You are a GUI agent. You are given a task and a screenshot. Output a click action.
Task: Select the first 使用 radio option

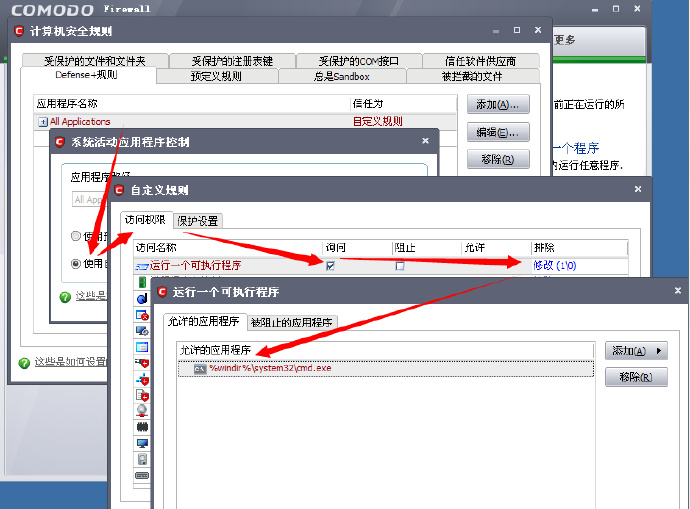click(76, 236)
